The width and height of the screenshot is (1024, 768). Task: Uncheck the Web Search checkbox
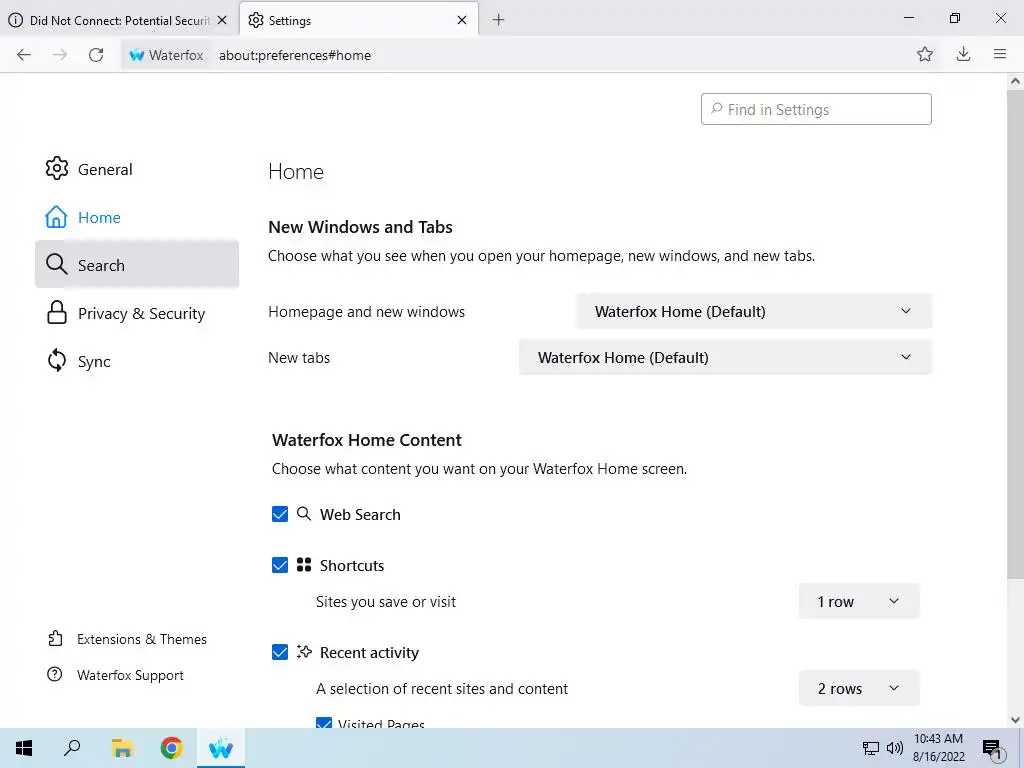(280, 514)
